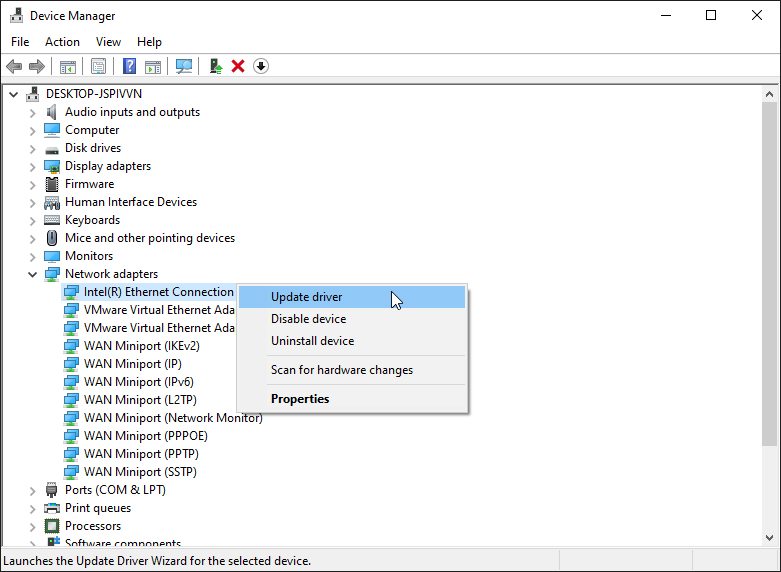
Task: Show/hide console tree toolbar icon
Action: pyautogui.click(x=68, y=66)
